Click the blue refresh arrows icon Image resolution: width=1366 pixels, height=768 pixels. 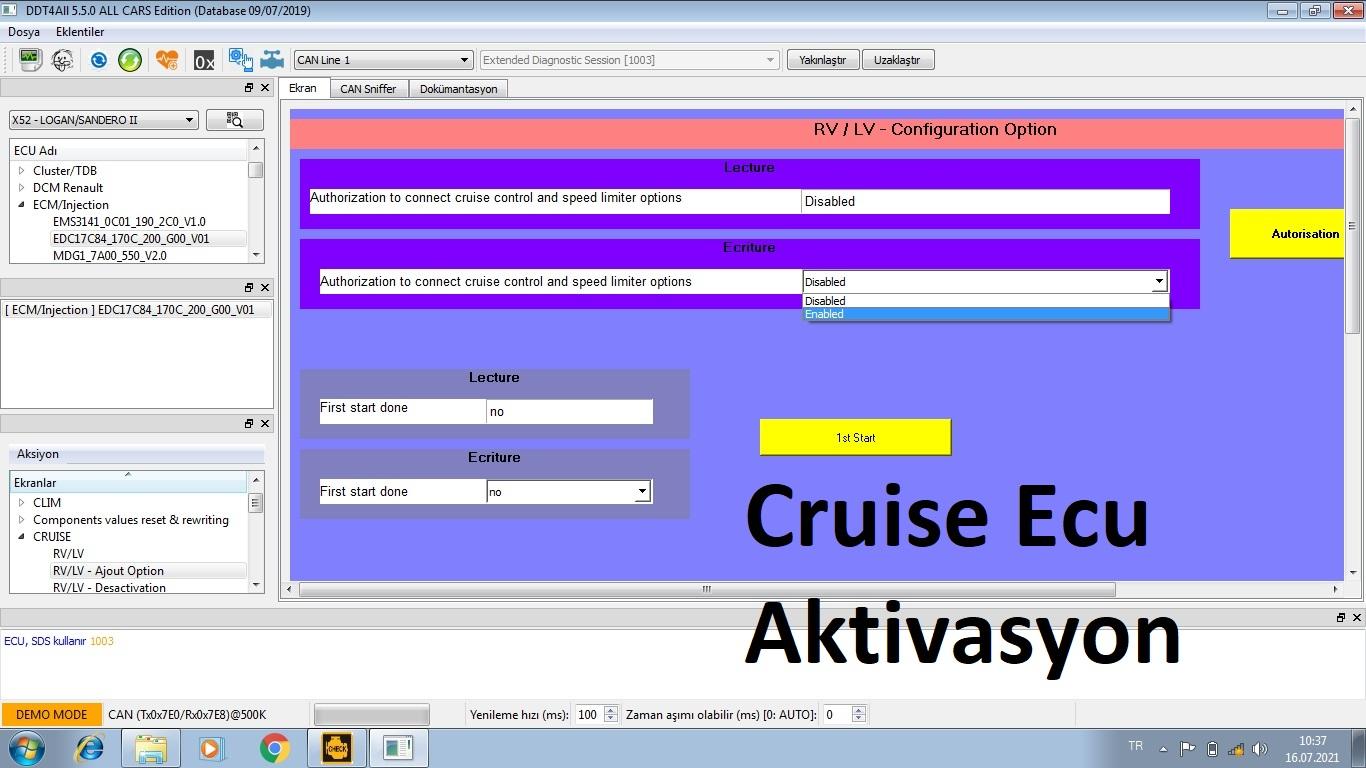[x=98, y=60]
